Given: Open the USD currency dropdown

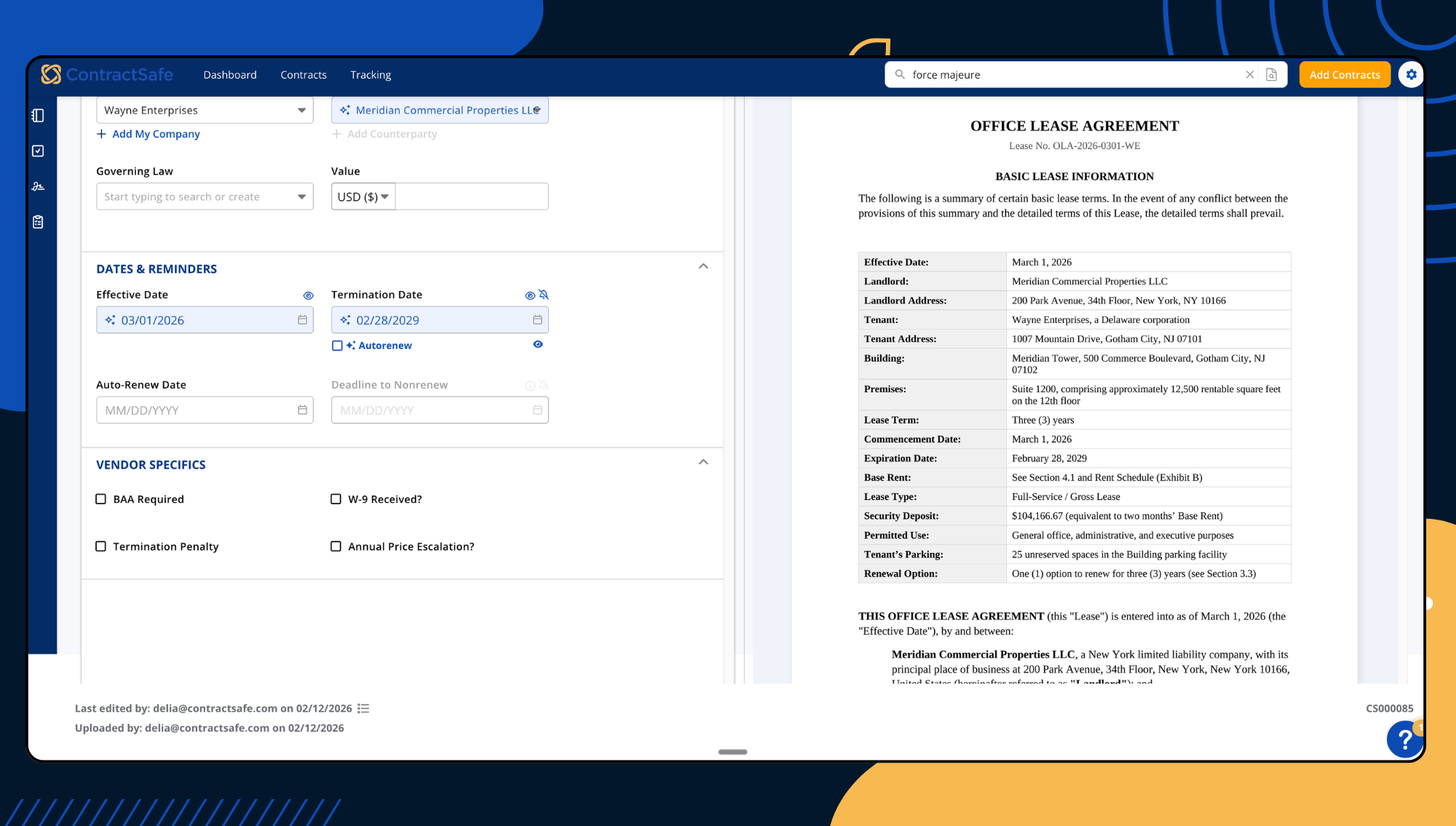Looking at the screenshot, I should pos(363,197).
